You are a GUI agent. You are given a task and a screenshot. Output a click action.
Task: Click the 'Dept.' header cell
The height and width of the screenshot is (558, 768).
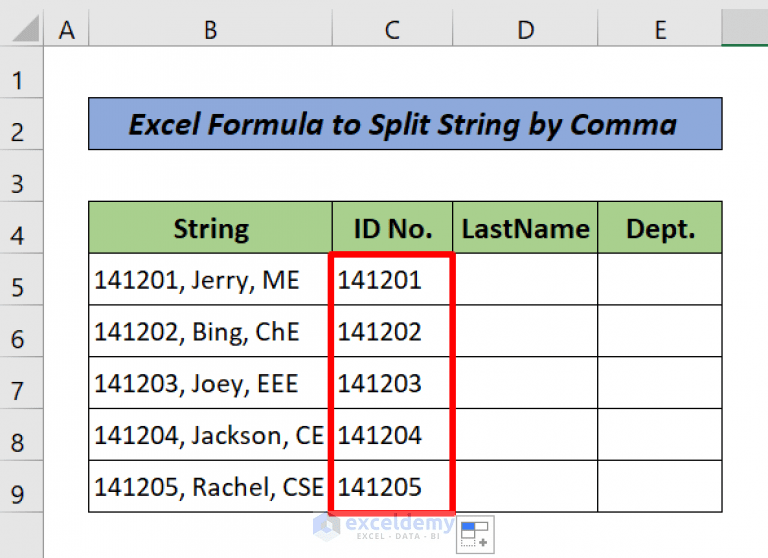point(660,227)
